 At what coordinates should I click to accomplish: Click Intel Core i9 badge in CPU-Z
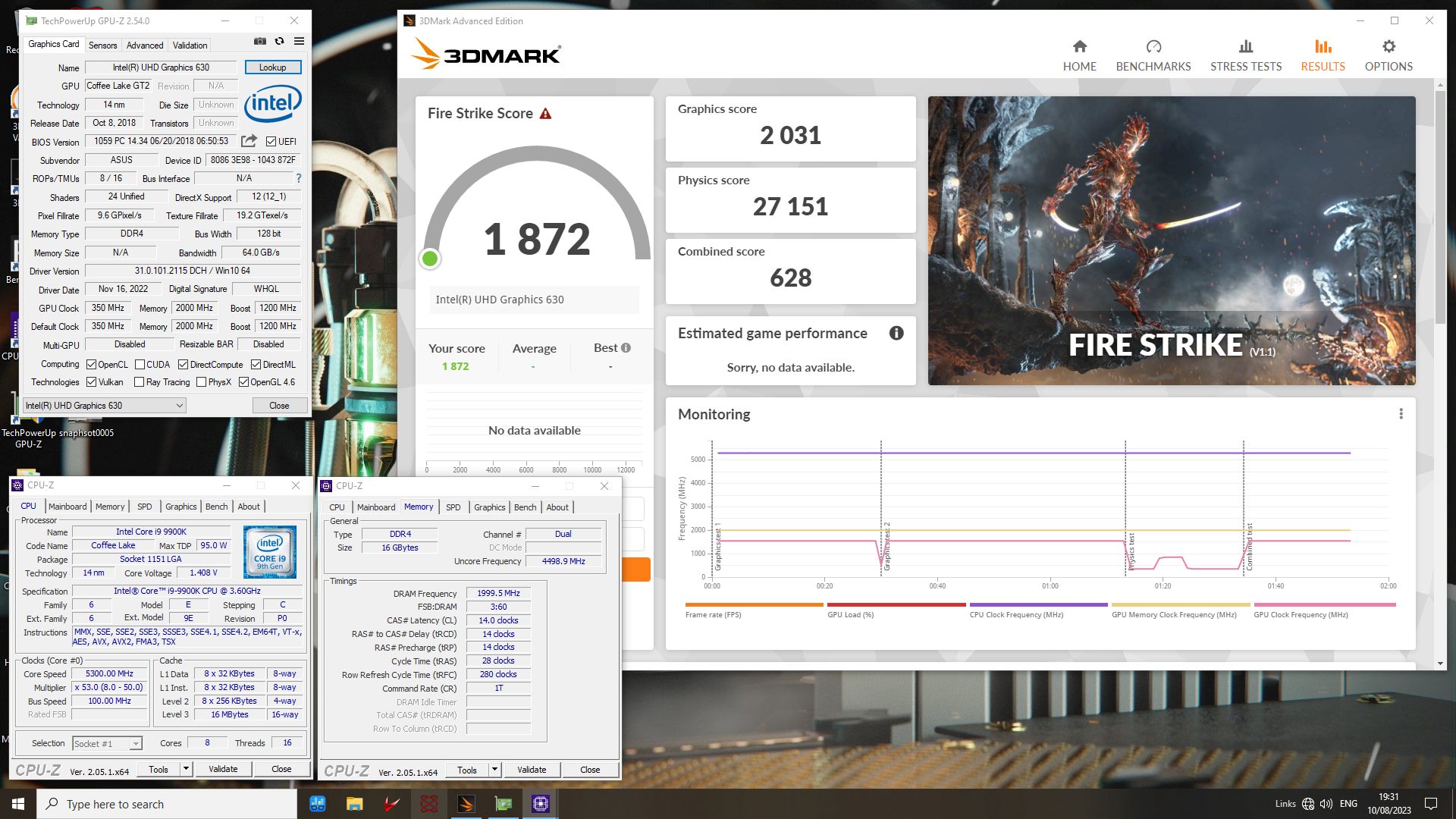pos(270,552)
